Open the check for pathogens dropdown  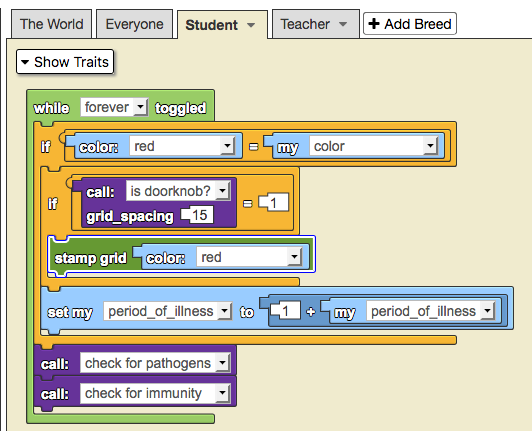click(x=155, y=363)
